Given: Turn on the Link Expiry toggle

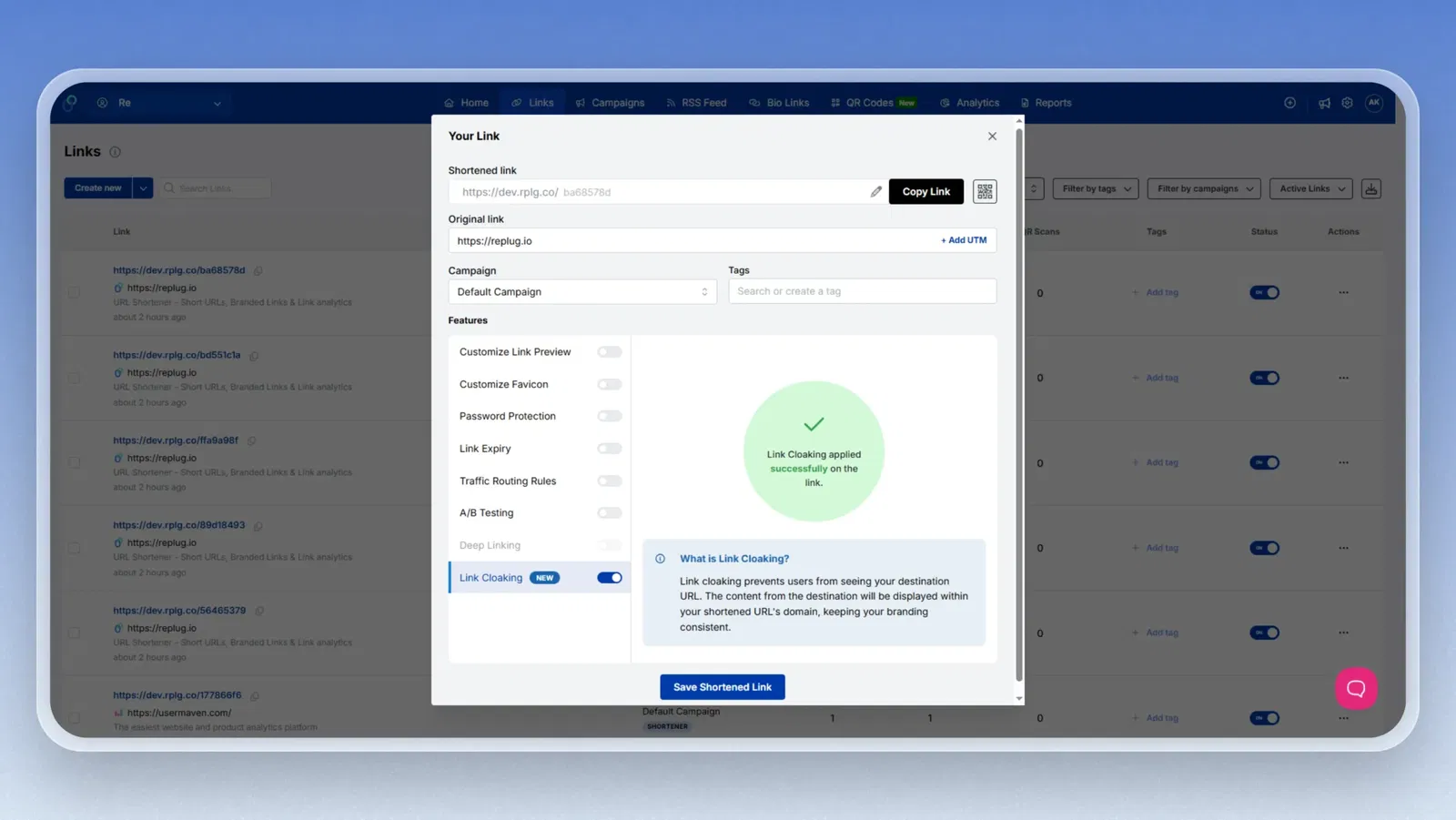Looking at the screenshot, I should 609,449.
